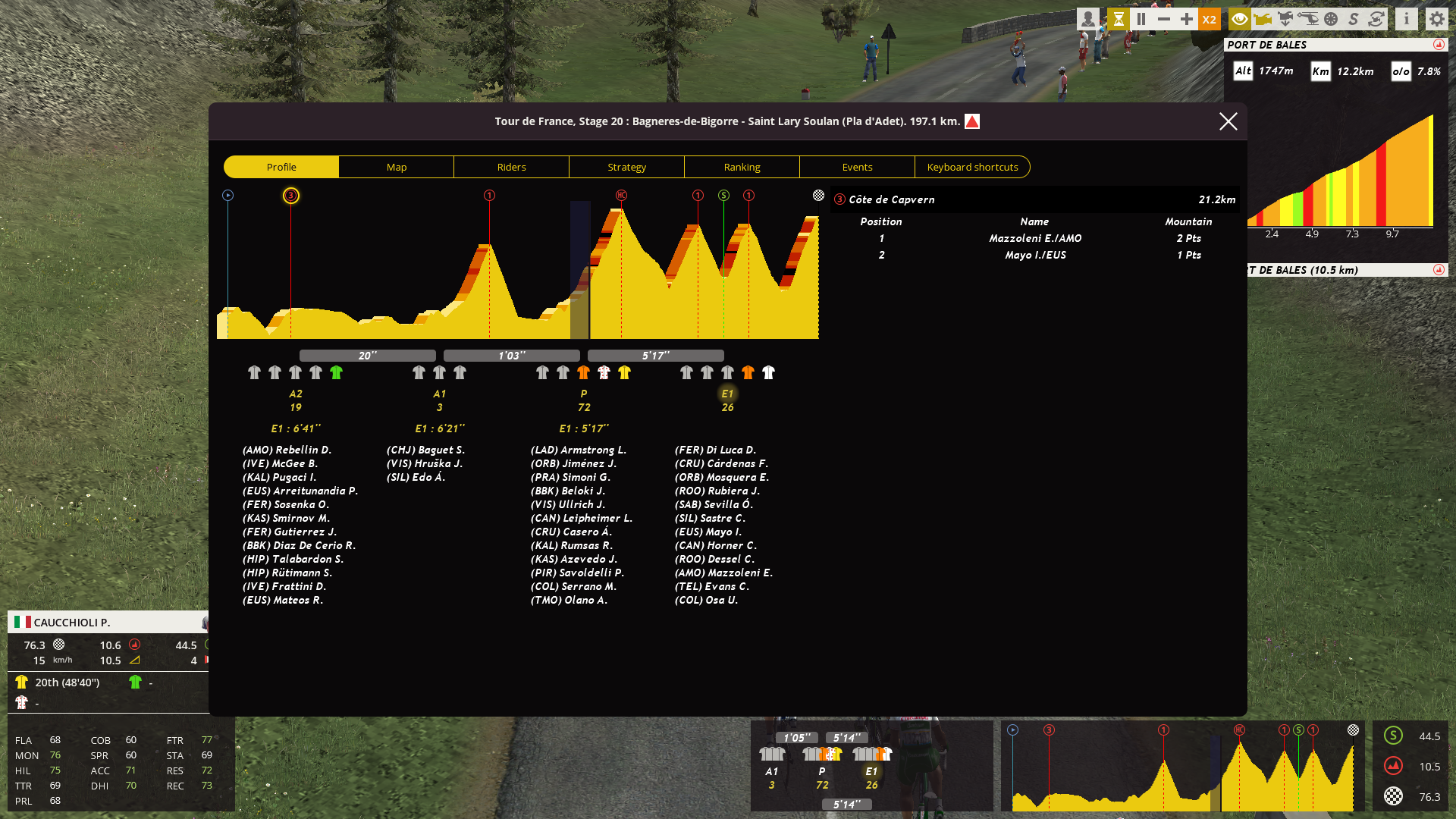Viewport: 1456px width, 819px height.
Task: Open the info panel icon
Action: coord(1407,20)
